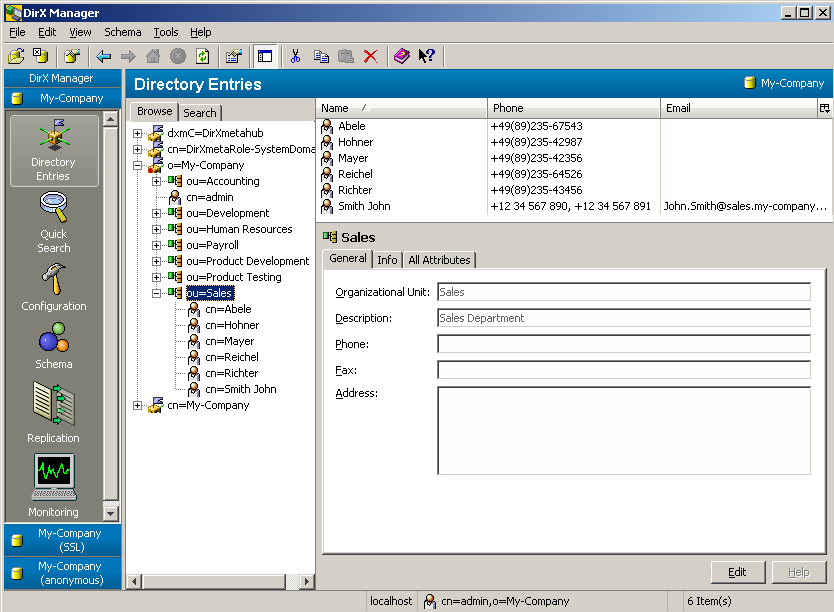Open the Replication view in sidebar

pyautogui.click(x=54, y=412)
